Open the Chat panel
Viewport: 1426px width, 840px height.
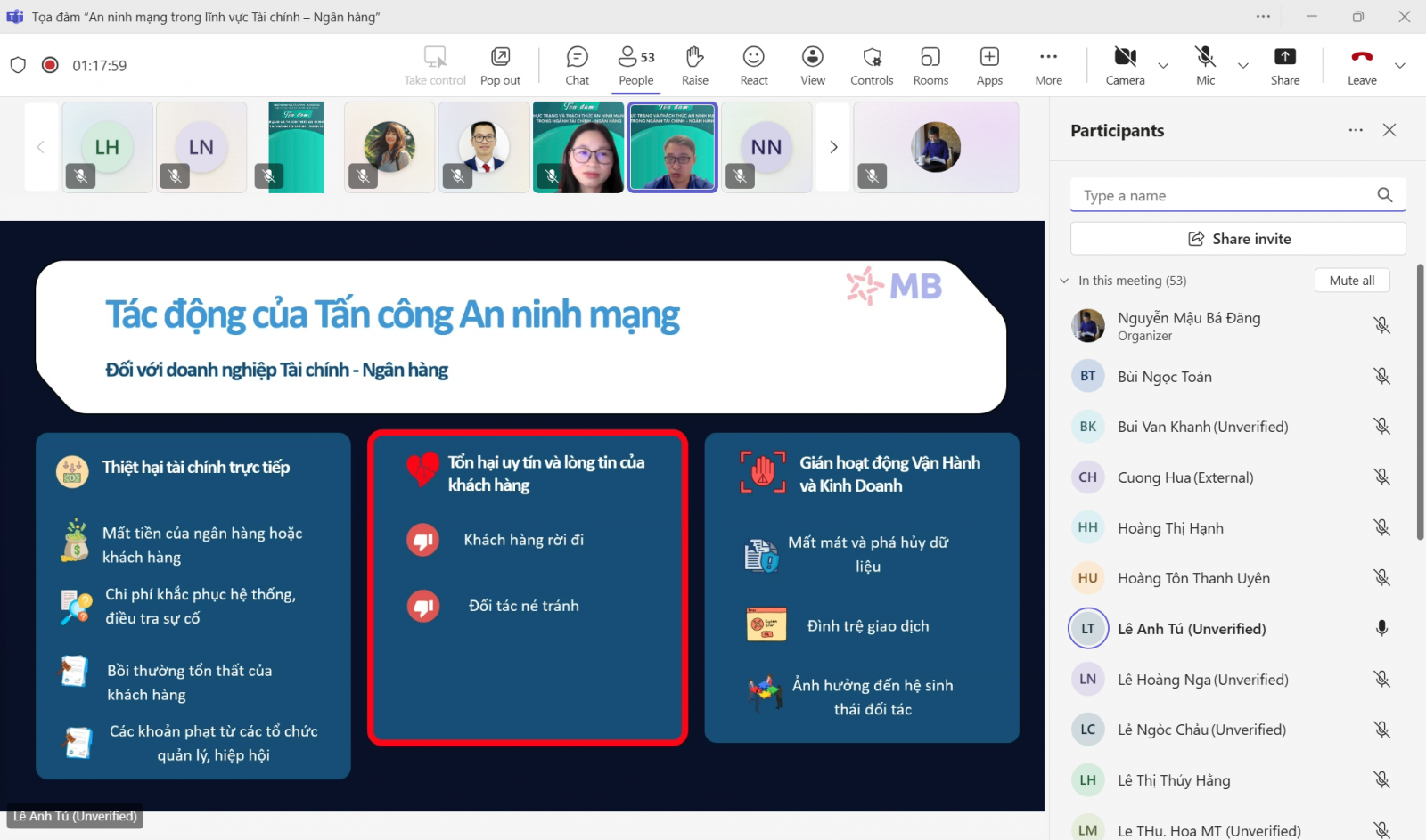(x=577, y=66)
